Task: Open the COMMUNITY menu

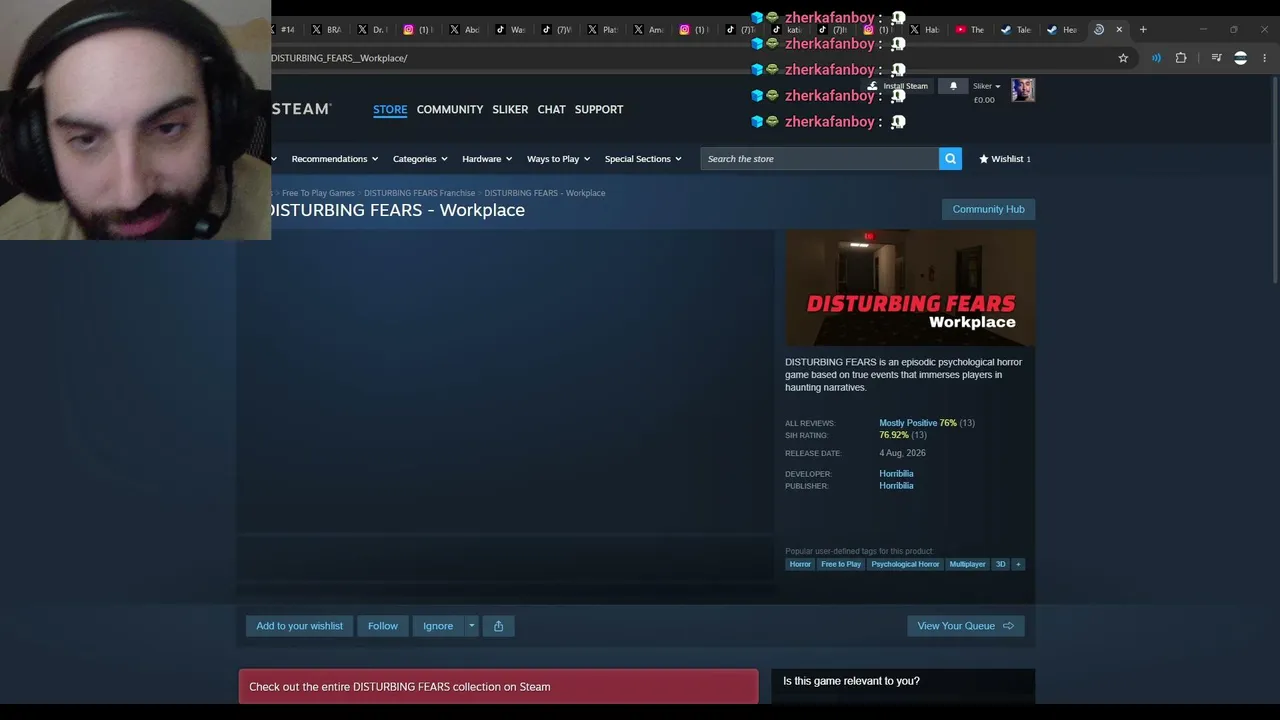Action: pyautogui.click(x=450, y=109)
